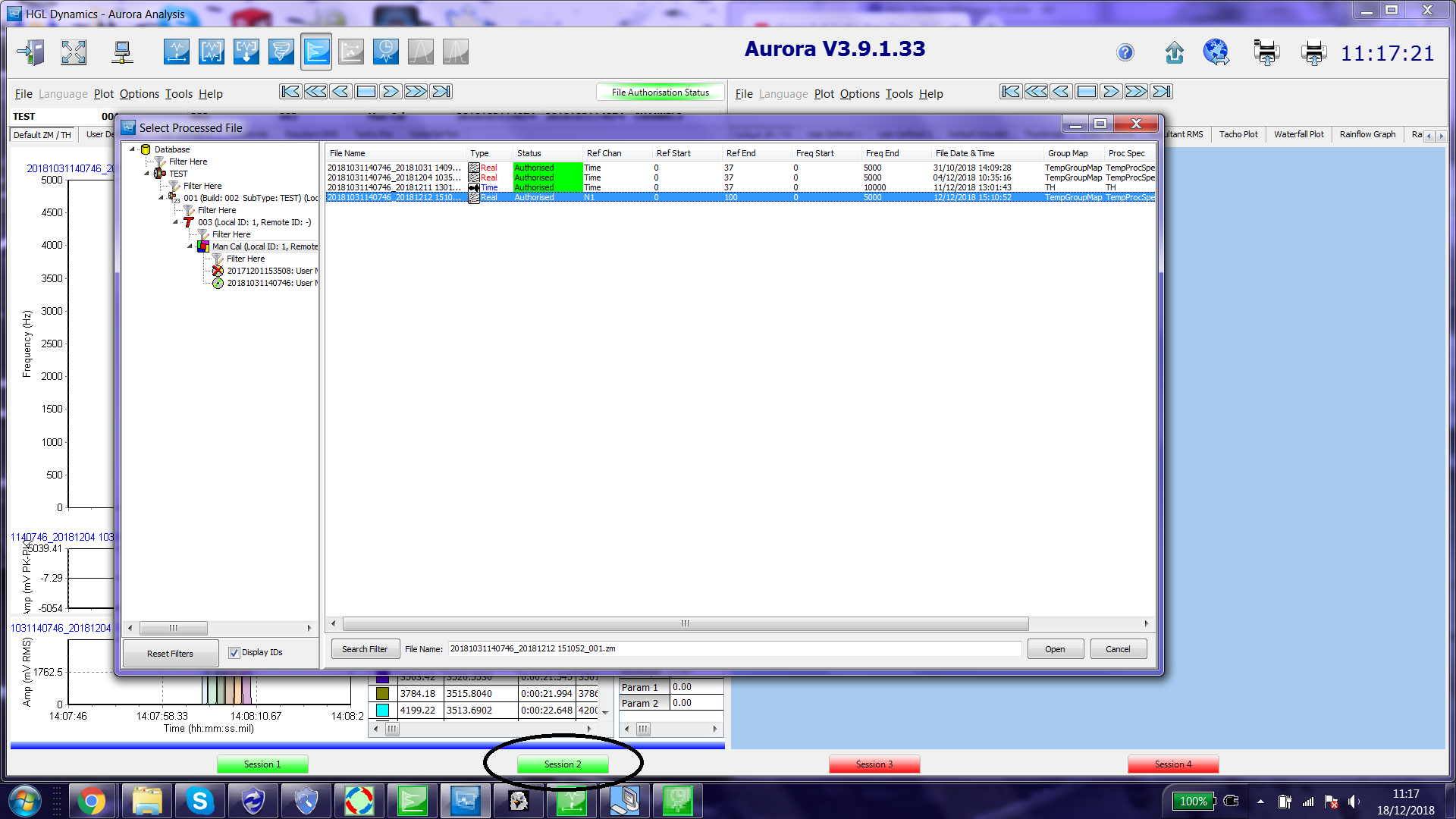Image resolution: width=1456 pixels, height=819 pixels.
Task: Click the globe icon in top bar
Action: click(x=1216, y=52)
